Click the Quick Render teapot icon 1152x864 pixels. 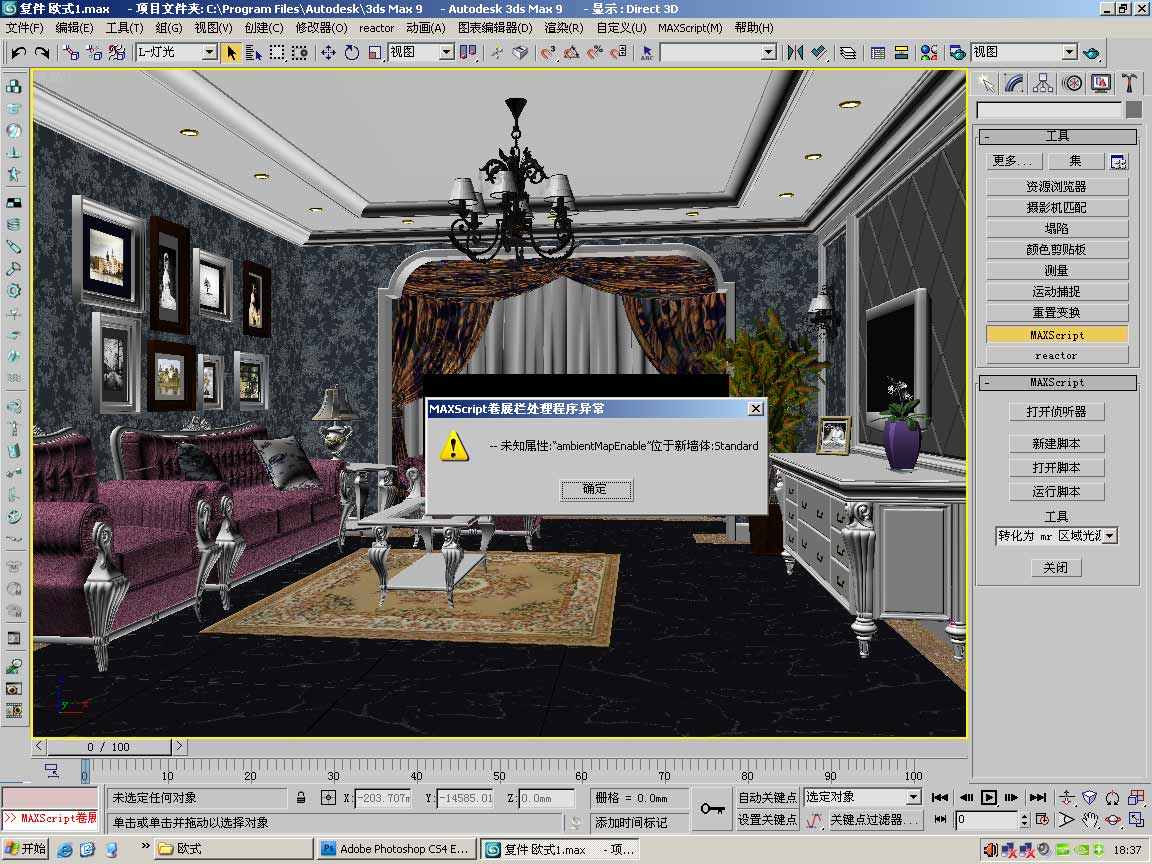point(1092,52)
